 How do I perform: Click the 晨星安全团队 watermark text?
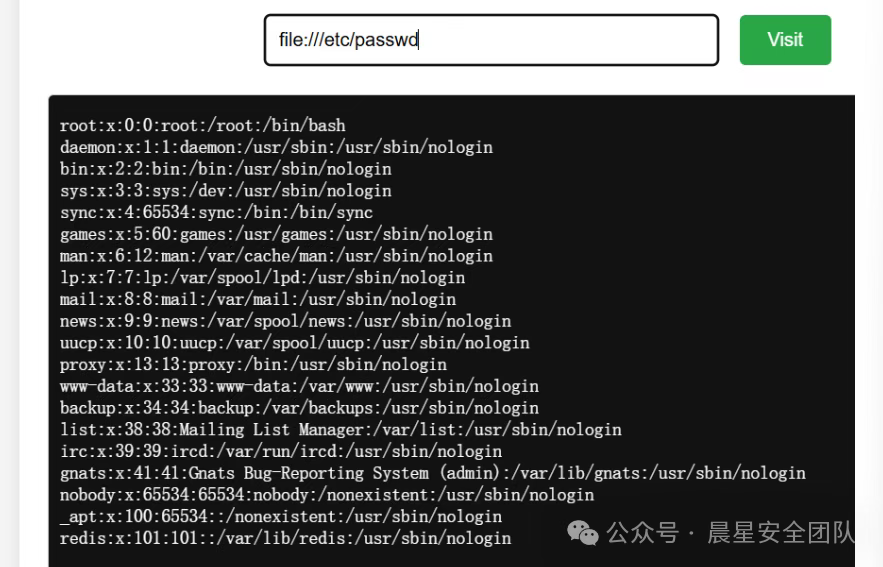tap(781, 533)
